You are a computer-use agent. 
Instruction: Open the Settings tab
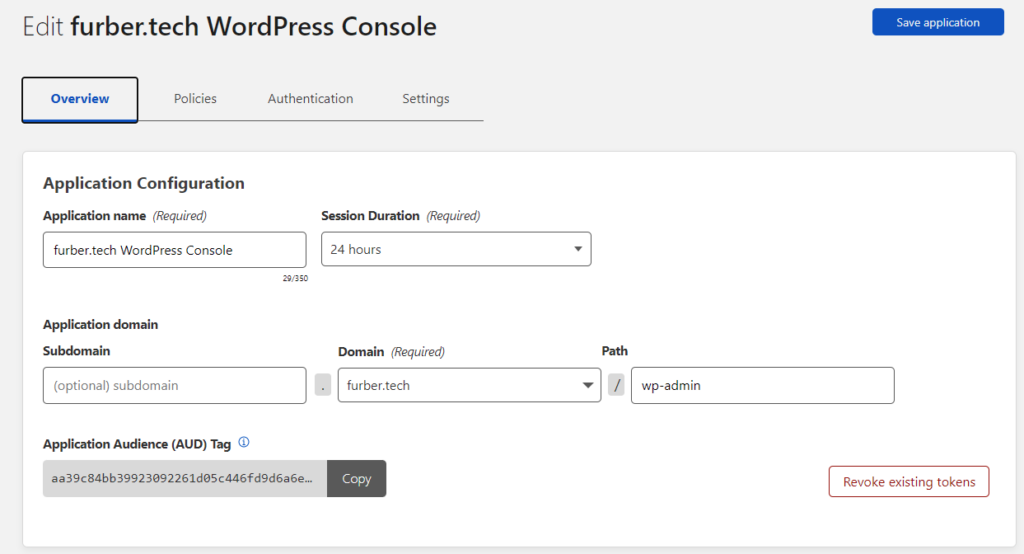(x=426, y=99)
